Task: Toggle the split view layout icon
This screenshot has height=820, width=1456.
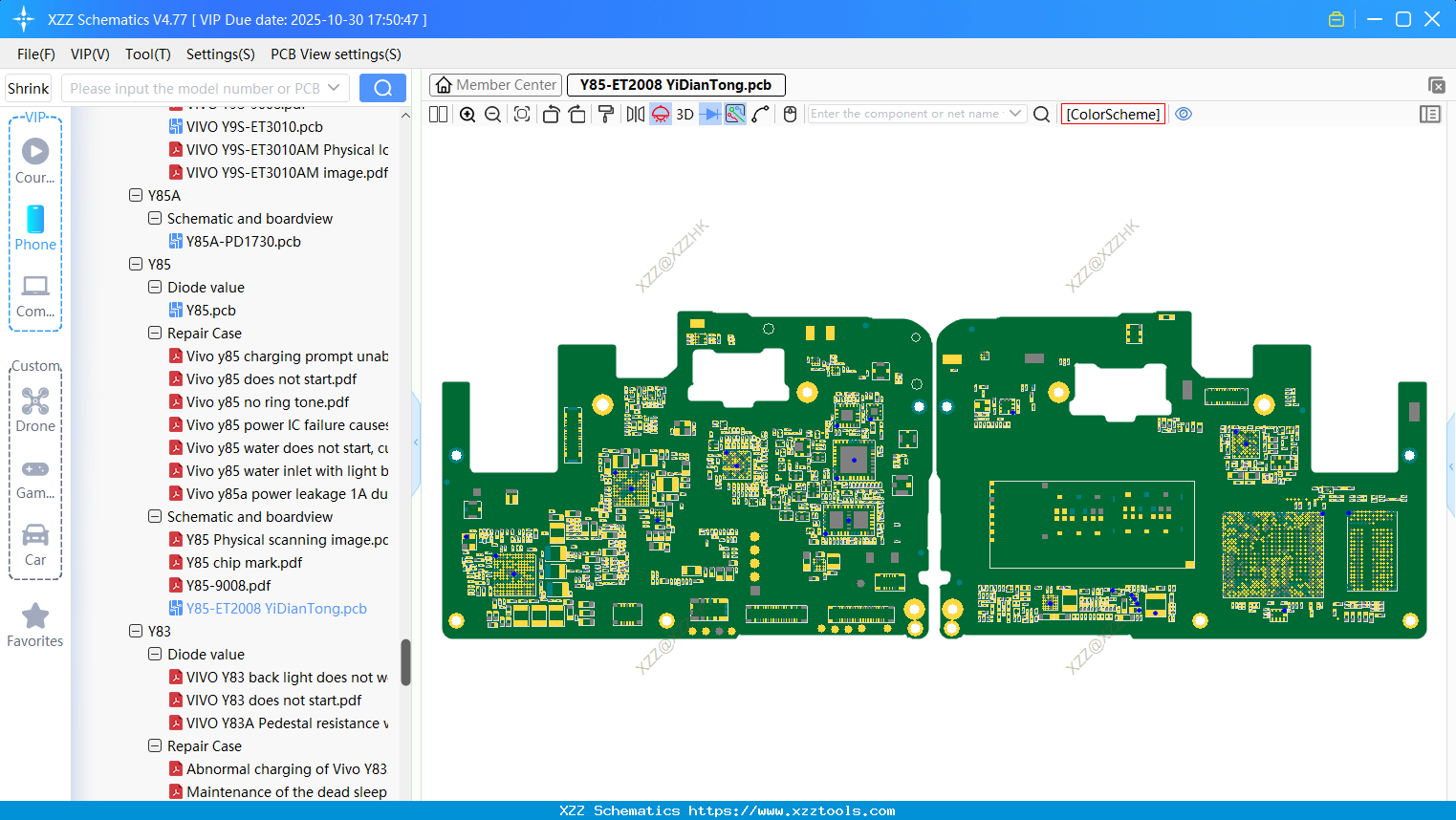Action: pyautogui.click(x=439, y=115)
